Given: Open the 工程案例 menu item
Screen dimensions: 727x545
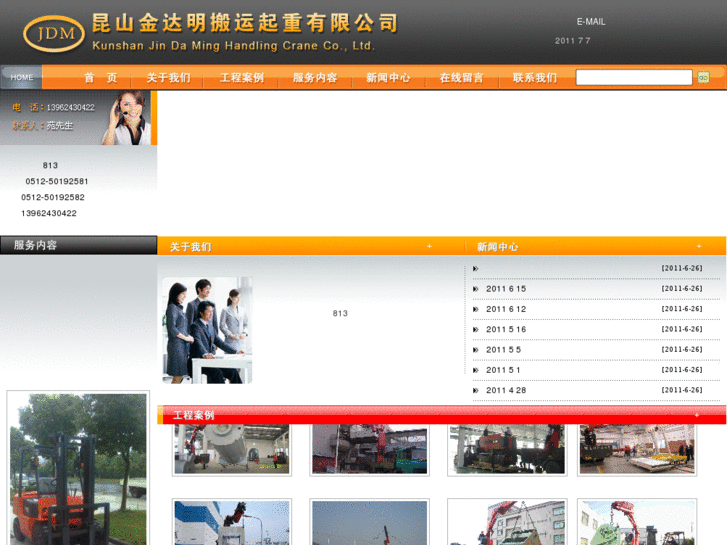Looking at the screenshot, I should click(242, 77).
